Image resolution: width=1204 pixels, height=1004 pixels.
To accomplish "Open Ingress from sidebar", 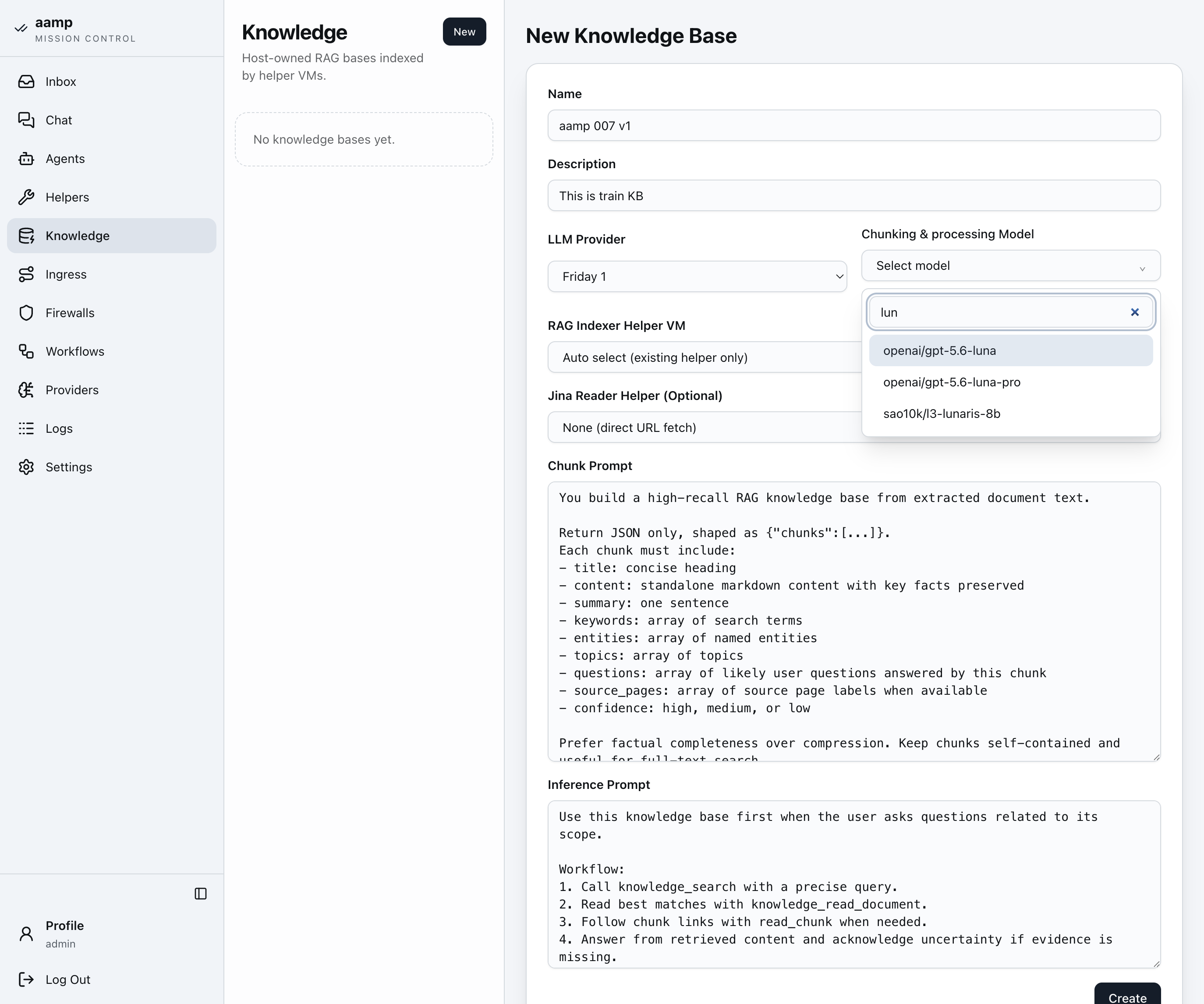I will (112, 274).
